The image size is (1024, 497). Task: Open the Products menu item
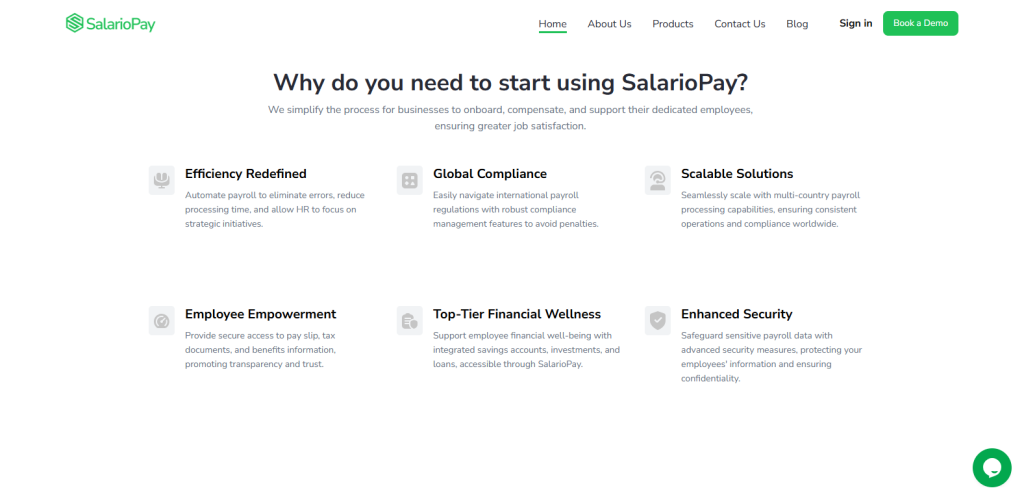click(x=673, y=24)
